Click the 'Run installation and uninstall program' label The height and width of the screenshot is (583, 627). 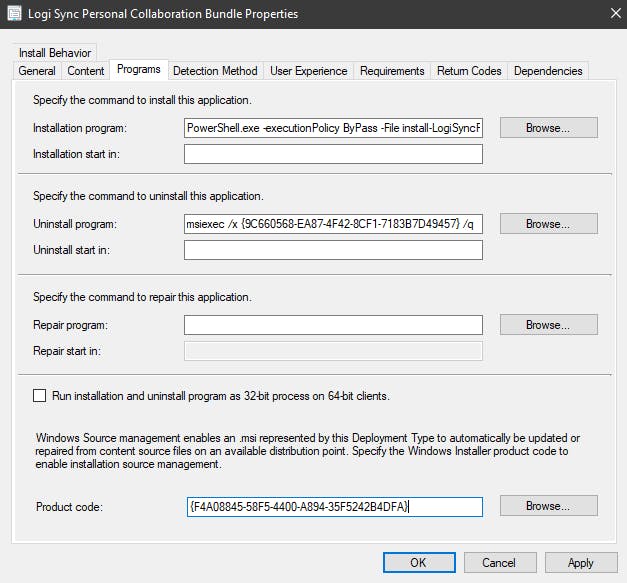[x=221, y=396]
